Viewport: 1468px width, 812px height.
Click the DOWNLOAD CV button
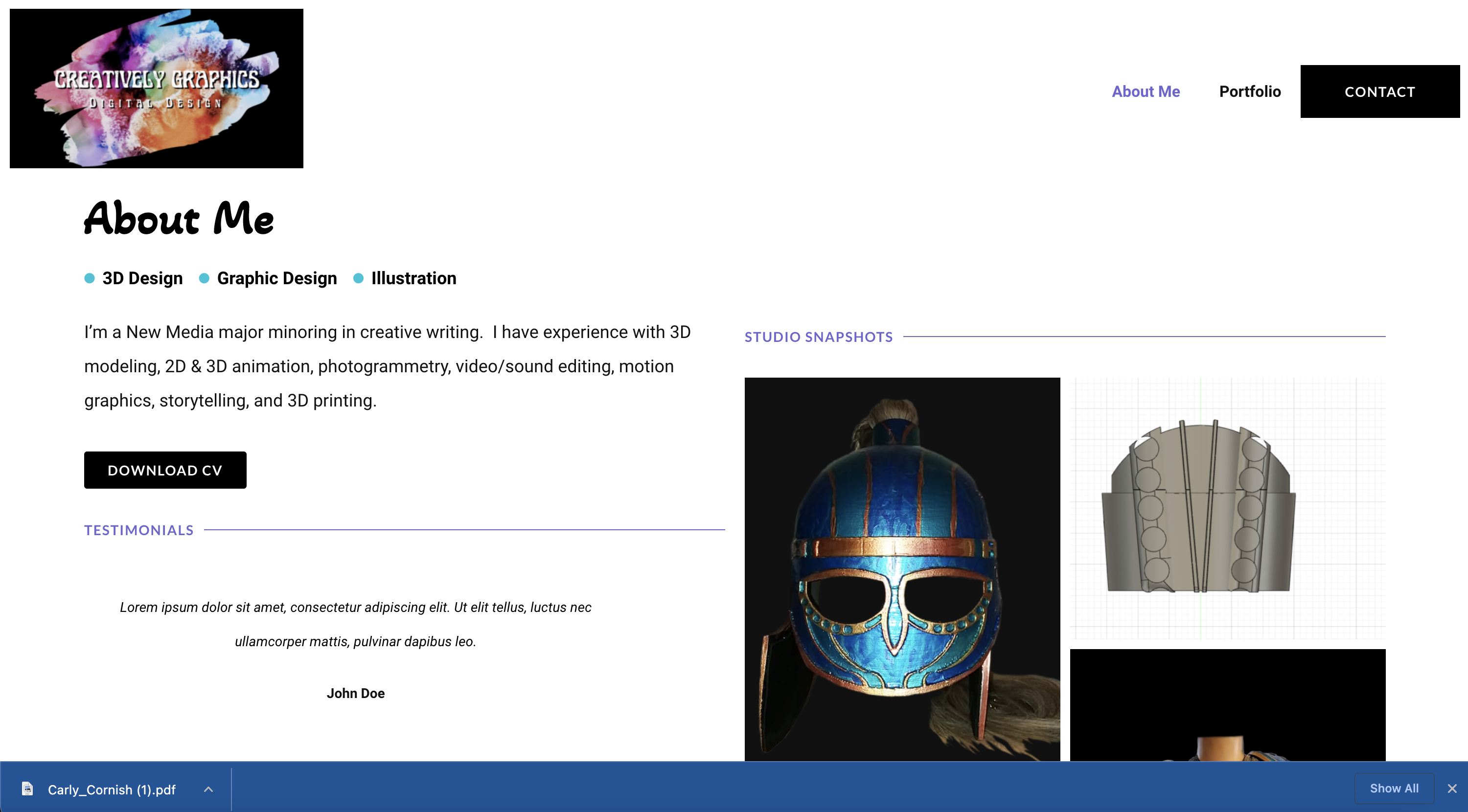[x=165, y=470]
